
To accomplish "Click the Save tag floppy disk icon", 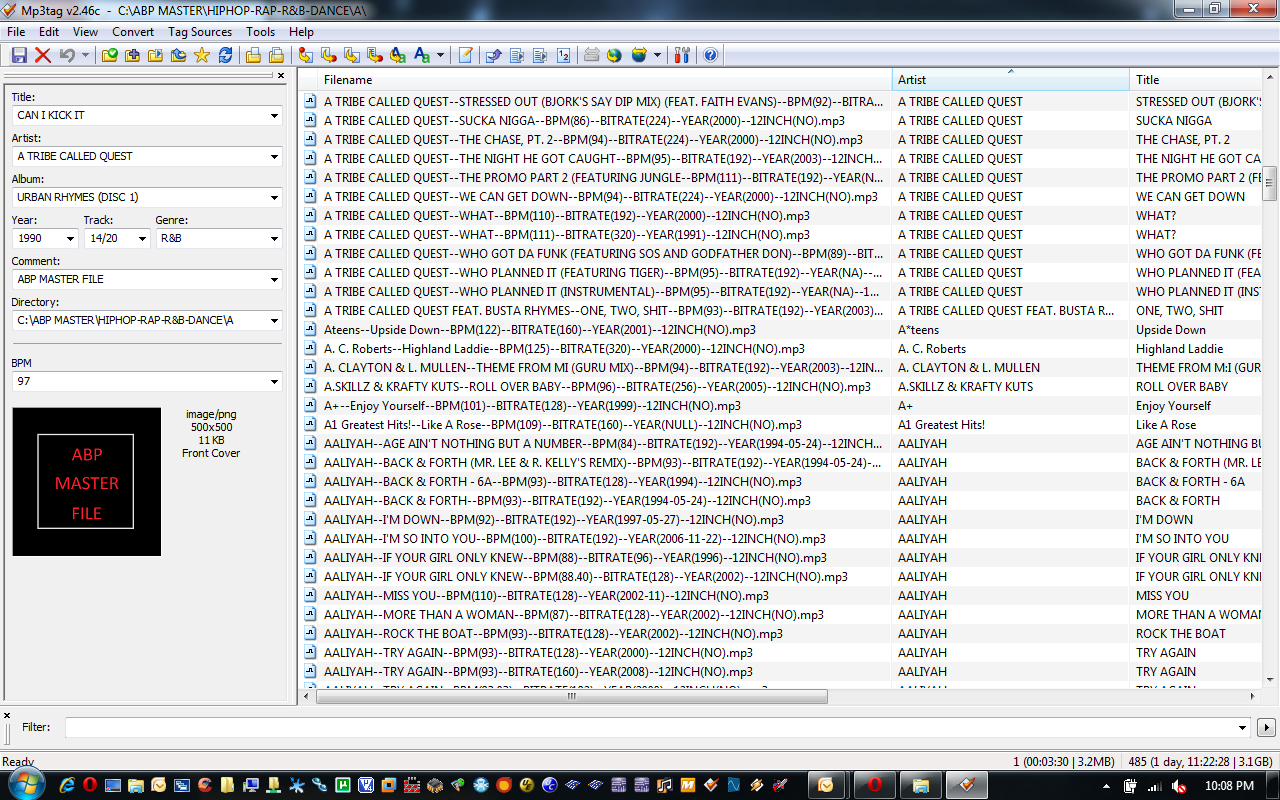I will coord(19,55).
